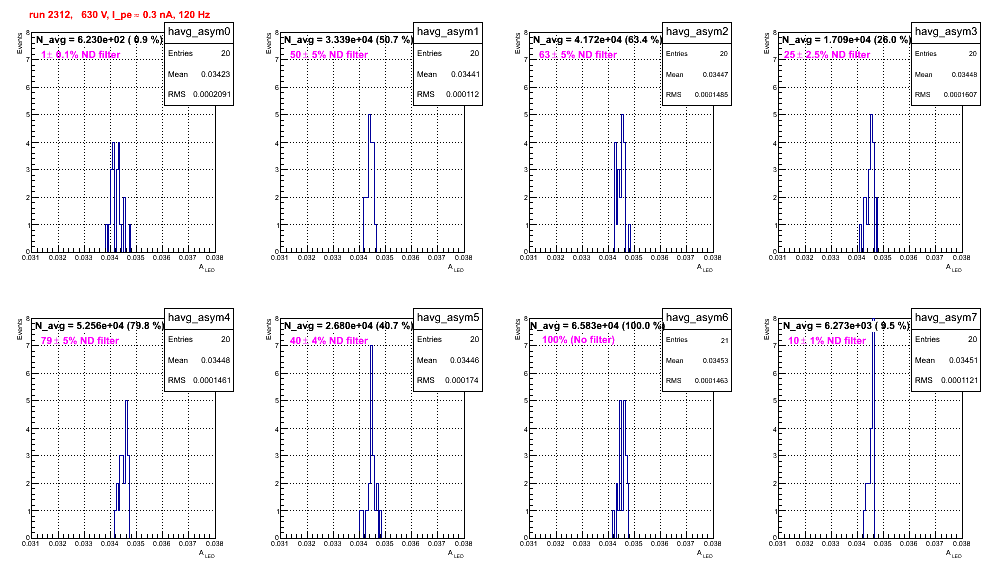Image resolution: width=996 pixels, height=572 pixels.
Task: Select the 'havg_asym5' stats box title
Action: [448, 317]
